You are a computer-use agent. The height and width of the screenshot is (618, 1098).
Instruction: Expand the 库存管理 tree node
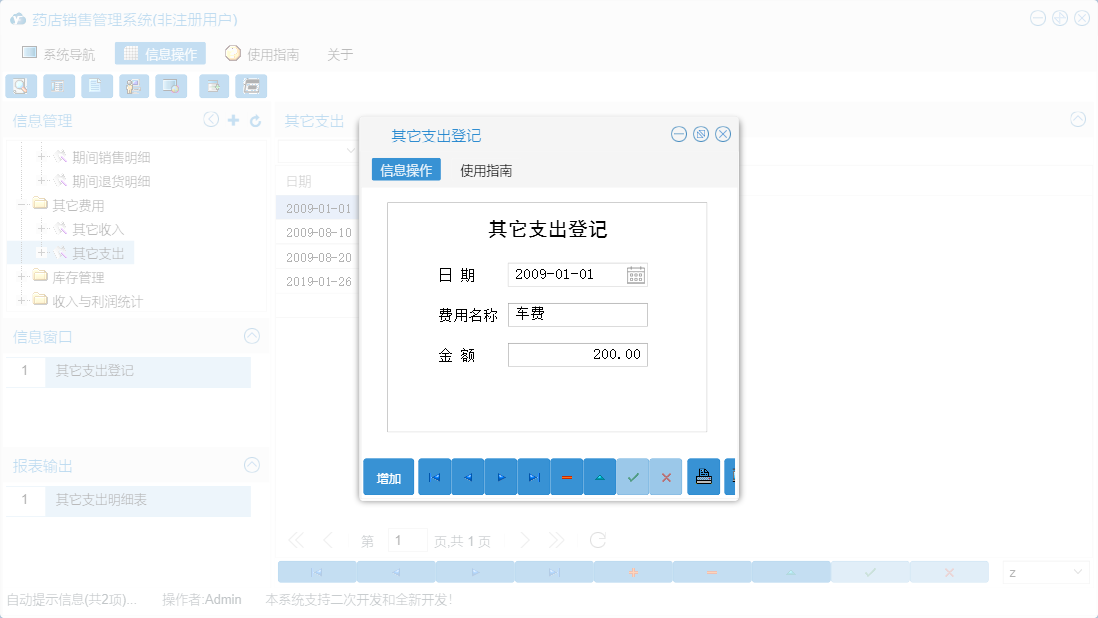[22, 277]
